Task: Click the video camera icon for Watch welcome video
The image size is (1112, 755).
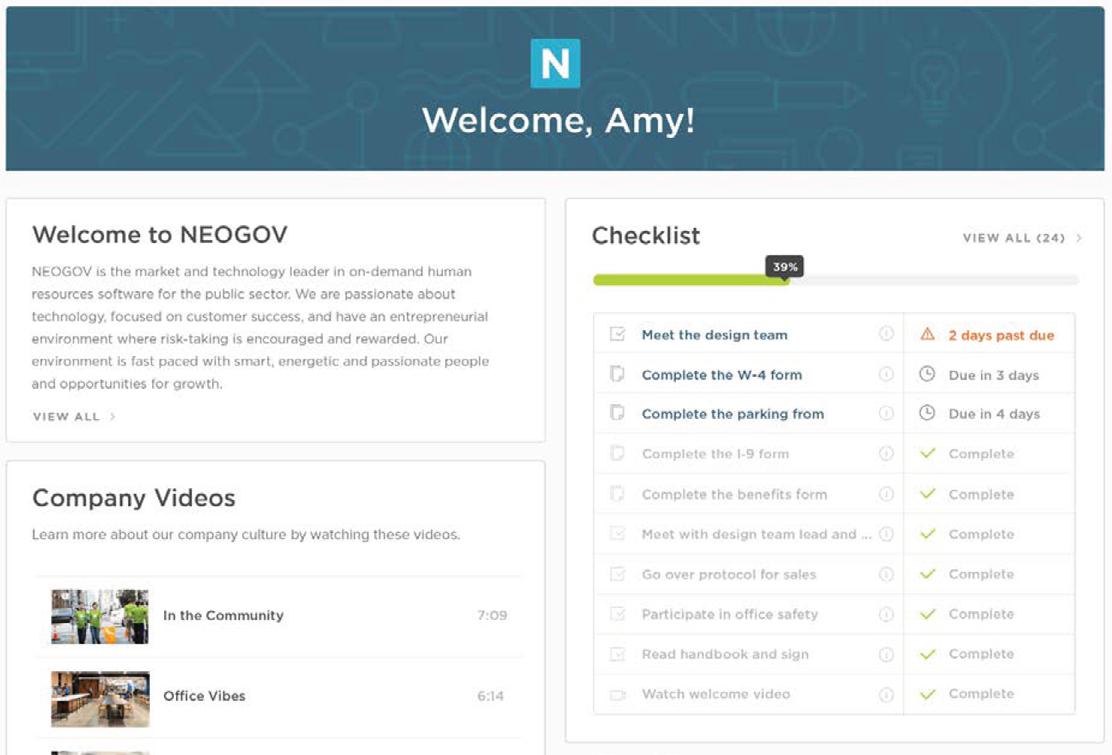Action: pyautogui.click(x=618, y=695)
